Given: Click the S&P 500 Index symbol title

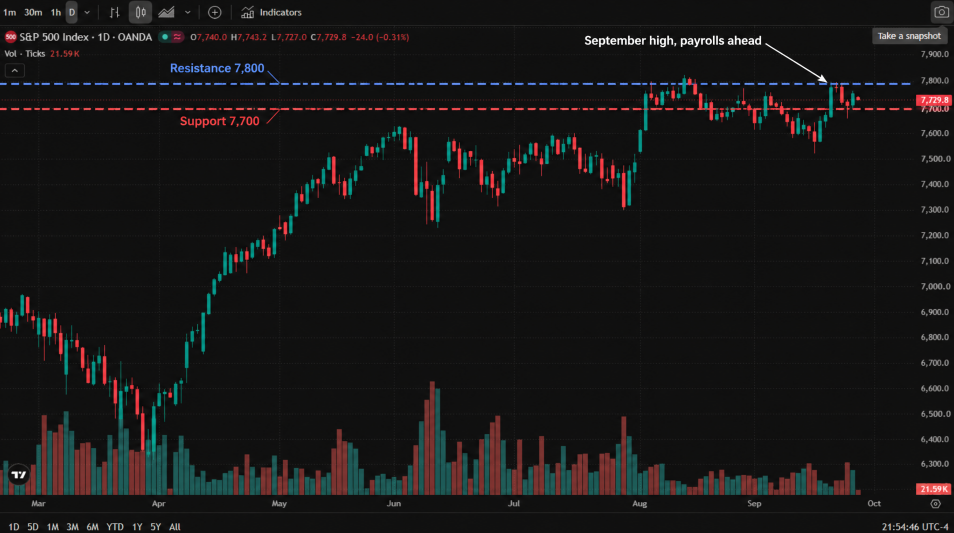Looking at the screenshot, I should tap(85, 37).
